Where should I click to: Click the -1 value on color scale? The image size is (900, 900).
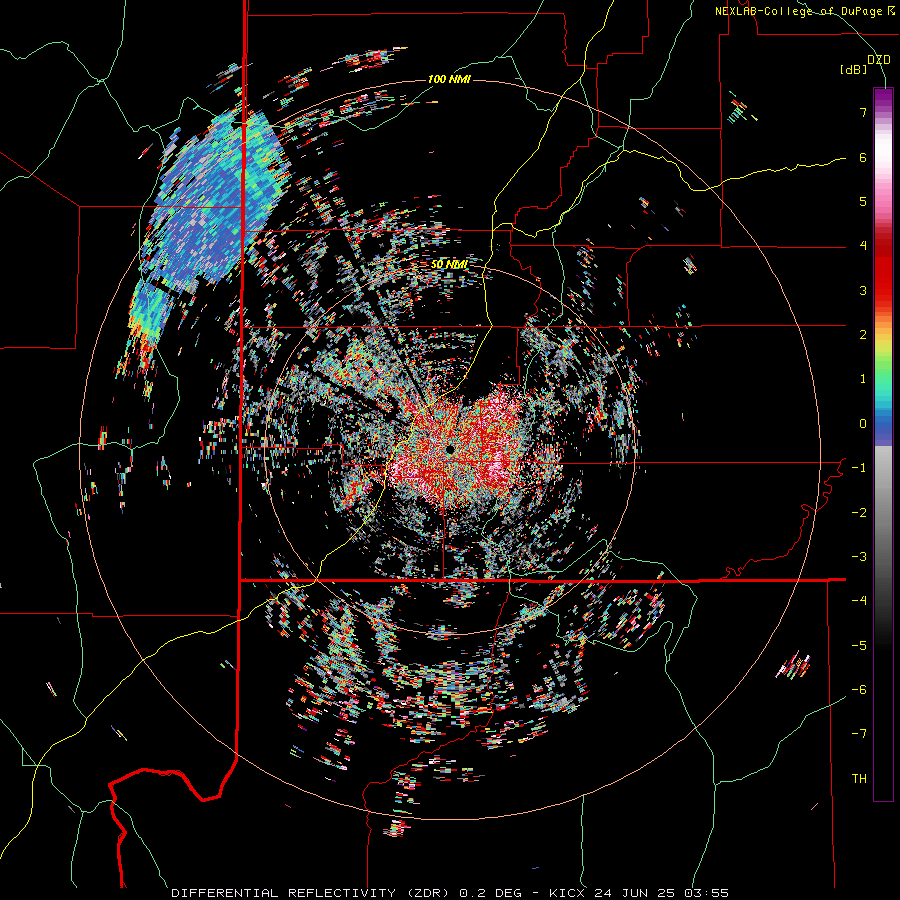tap(859, 468)
